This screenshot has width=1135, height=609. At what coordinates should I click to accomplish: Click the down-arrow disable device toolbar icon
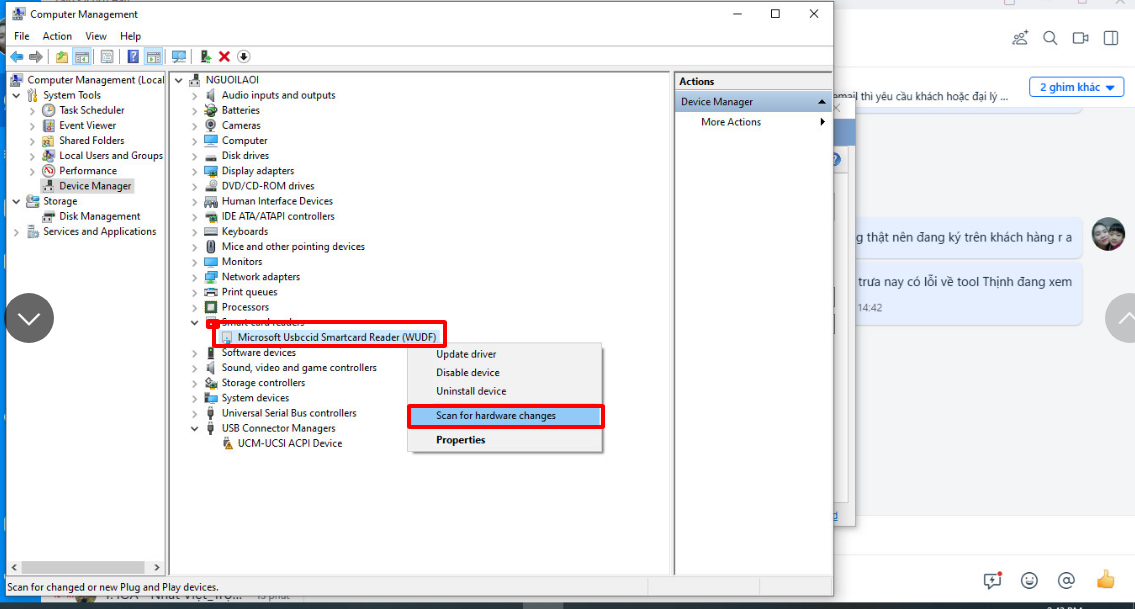click(244, 56)
